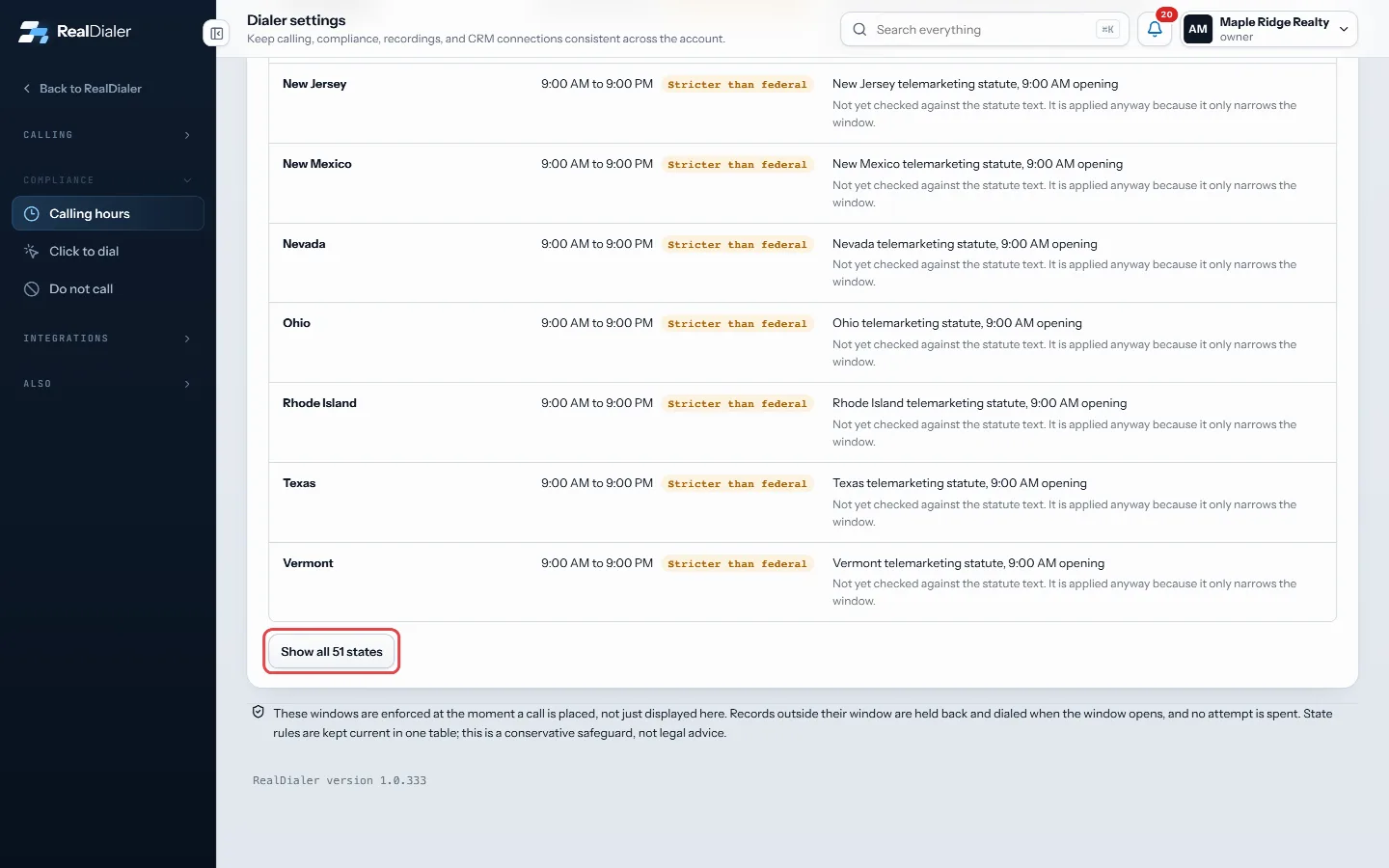
Task: Select the Calling hours clock icon
Action: coord(32,214)
